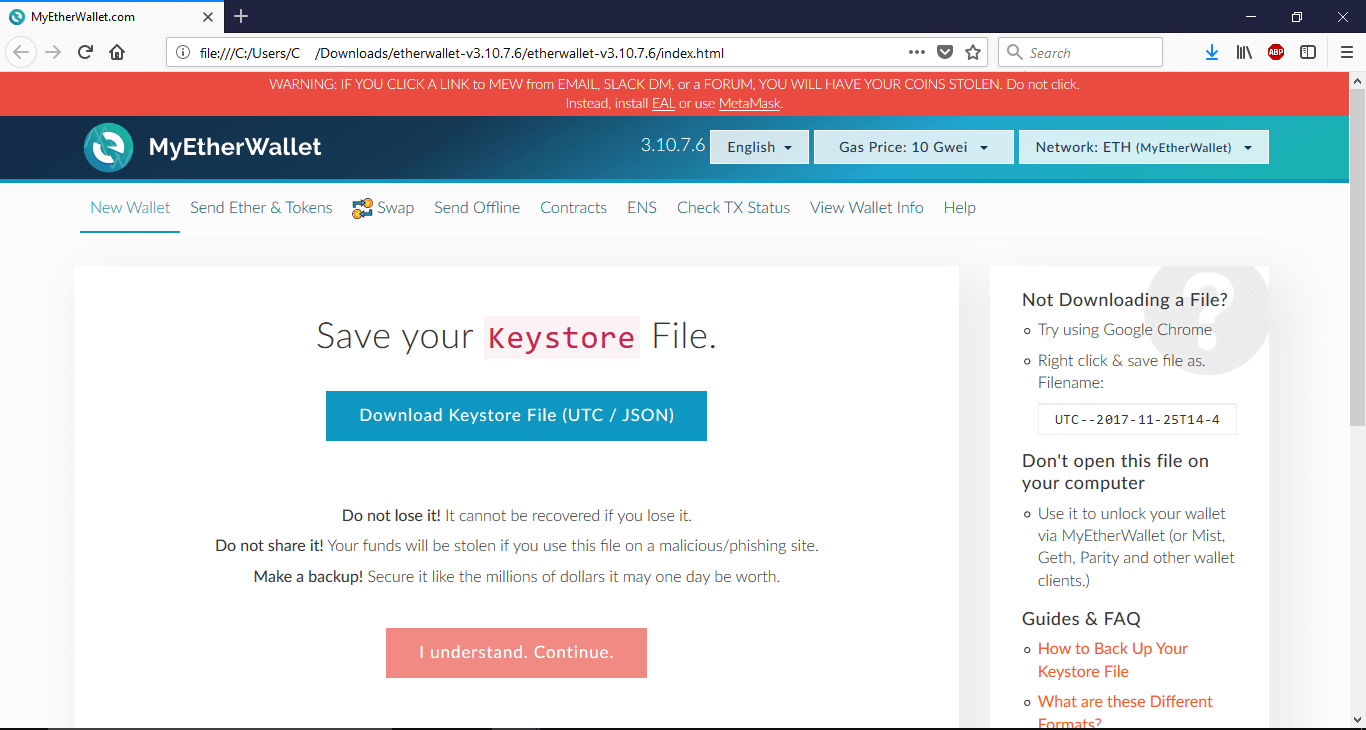
Task: Click the MyEtherWallet logo icon
Action: (x=108, y=148)
